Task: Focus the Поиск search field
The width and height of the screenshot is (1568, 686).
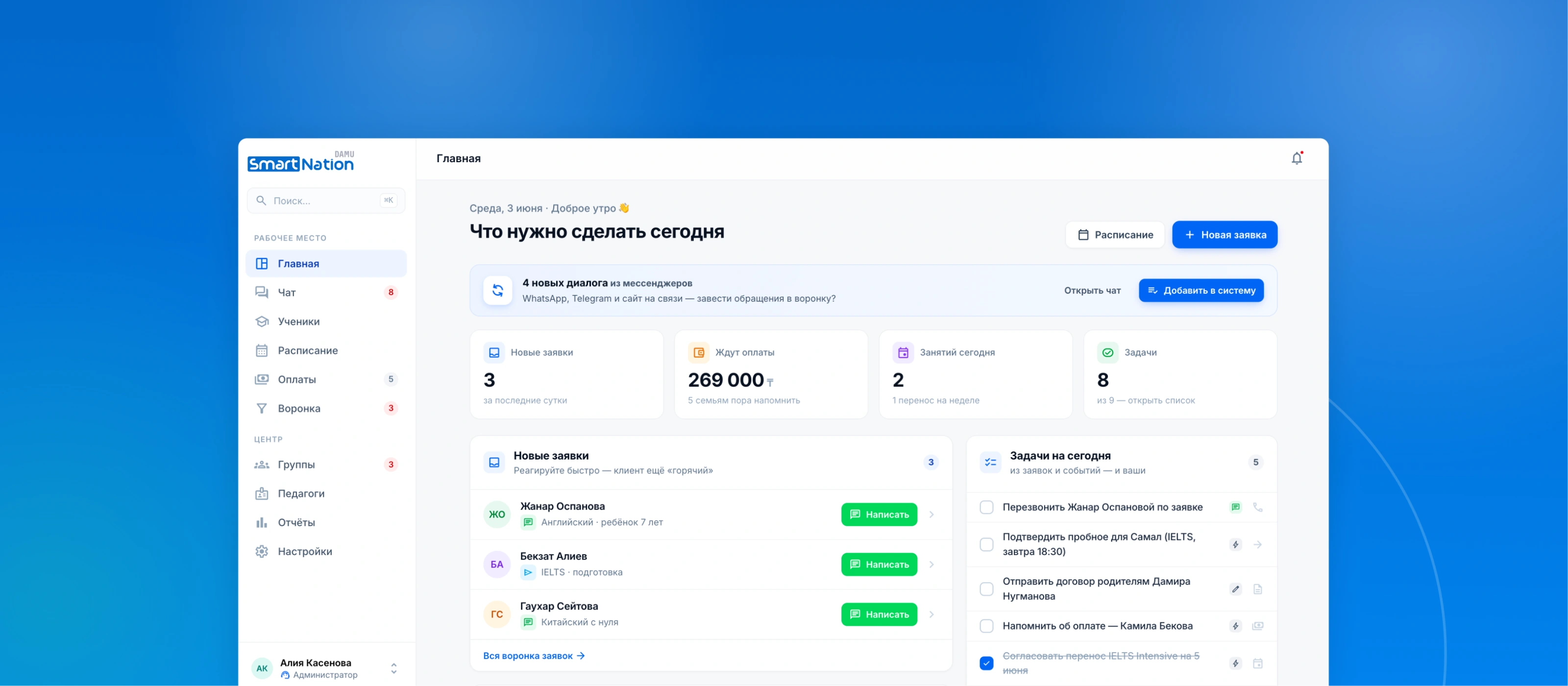Action: click(326, 200)
